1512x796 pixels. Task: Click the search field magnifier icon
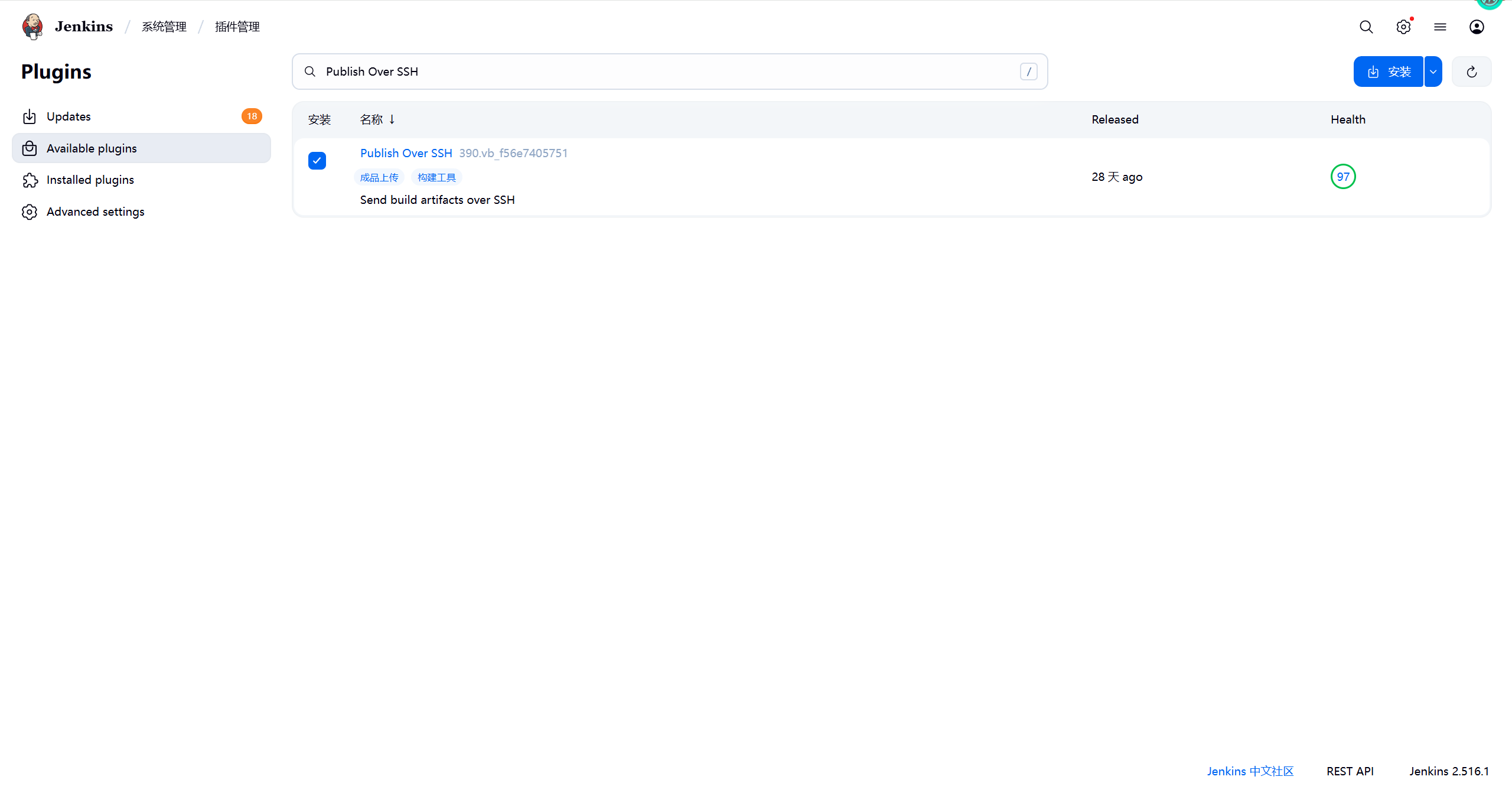click(x=309, y=72)
